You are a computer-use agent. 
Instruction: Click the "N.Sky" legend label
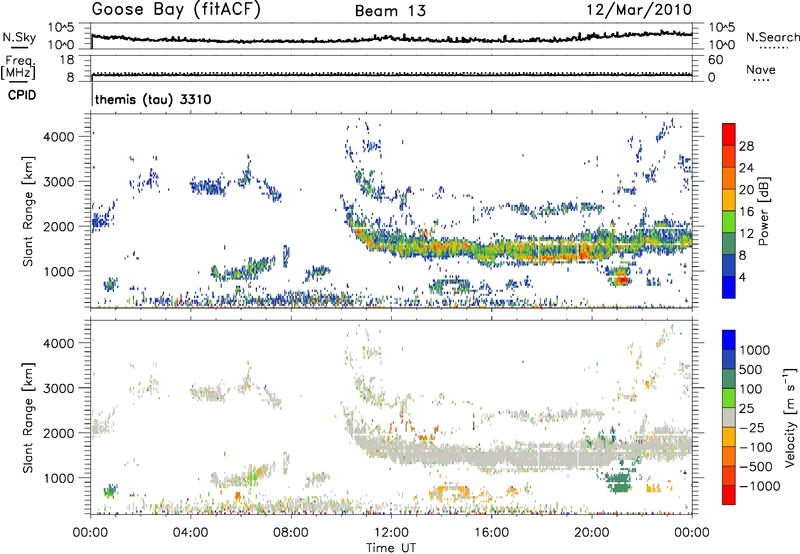(19, 37)
